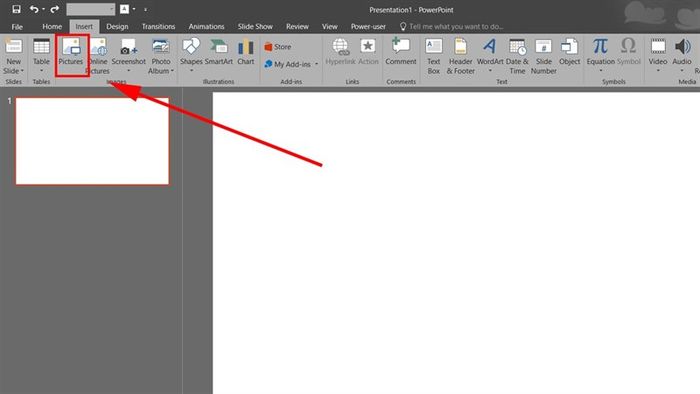The image size is (700, 394).
Task: Switch to the Design tab
Action: coord(117,27)
